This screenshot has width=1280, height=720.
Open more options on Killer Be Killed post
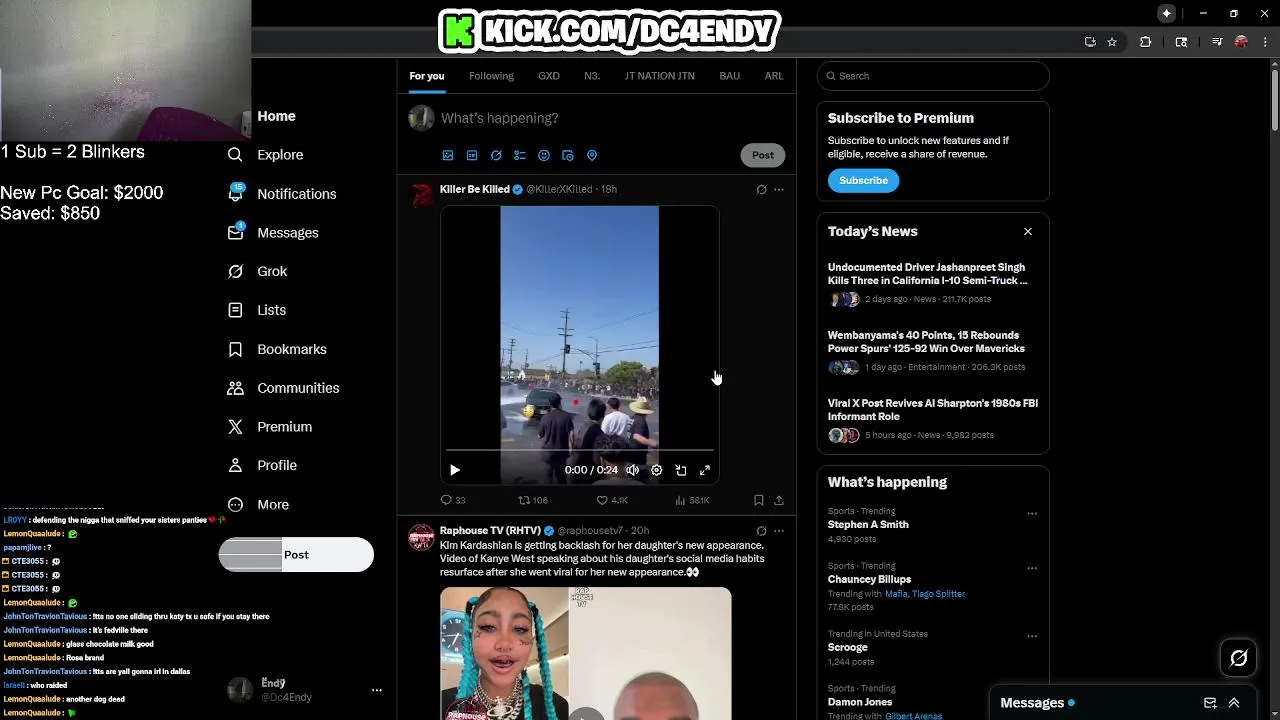[x=779, y=189]
